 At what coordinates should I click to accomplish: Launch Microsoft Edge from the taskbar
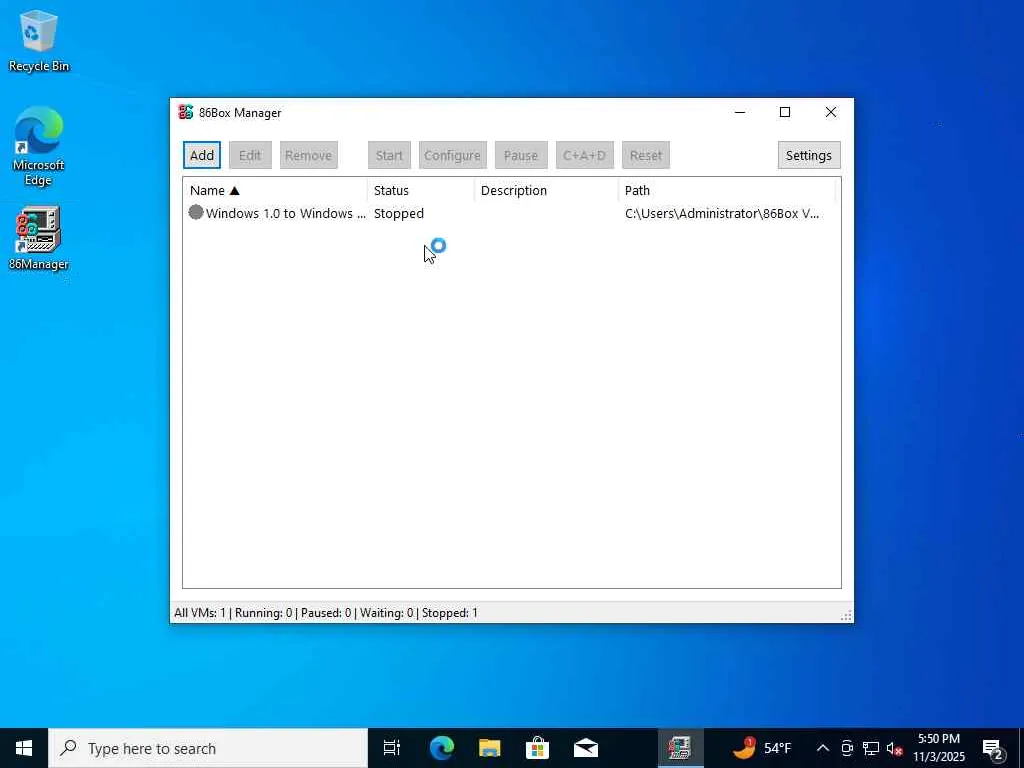(442, 748)
